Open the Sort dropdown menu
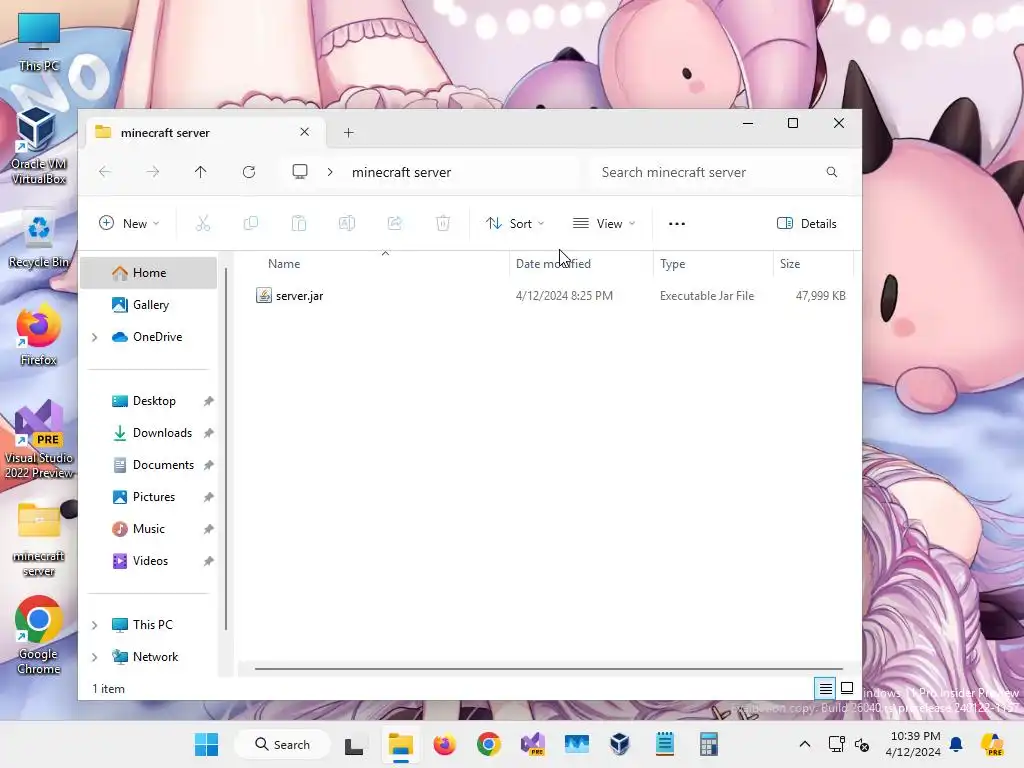The height and width of the screenshot is (768, 1024). click(x=515, y=223)
